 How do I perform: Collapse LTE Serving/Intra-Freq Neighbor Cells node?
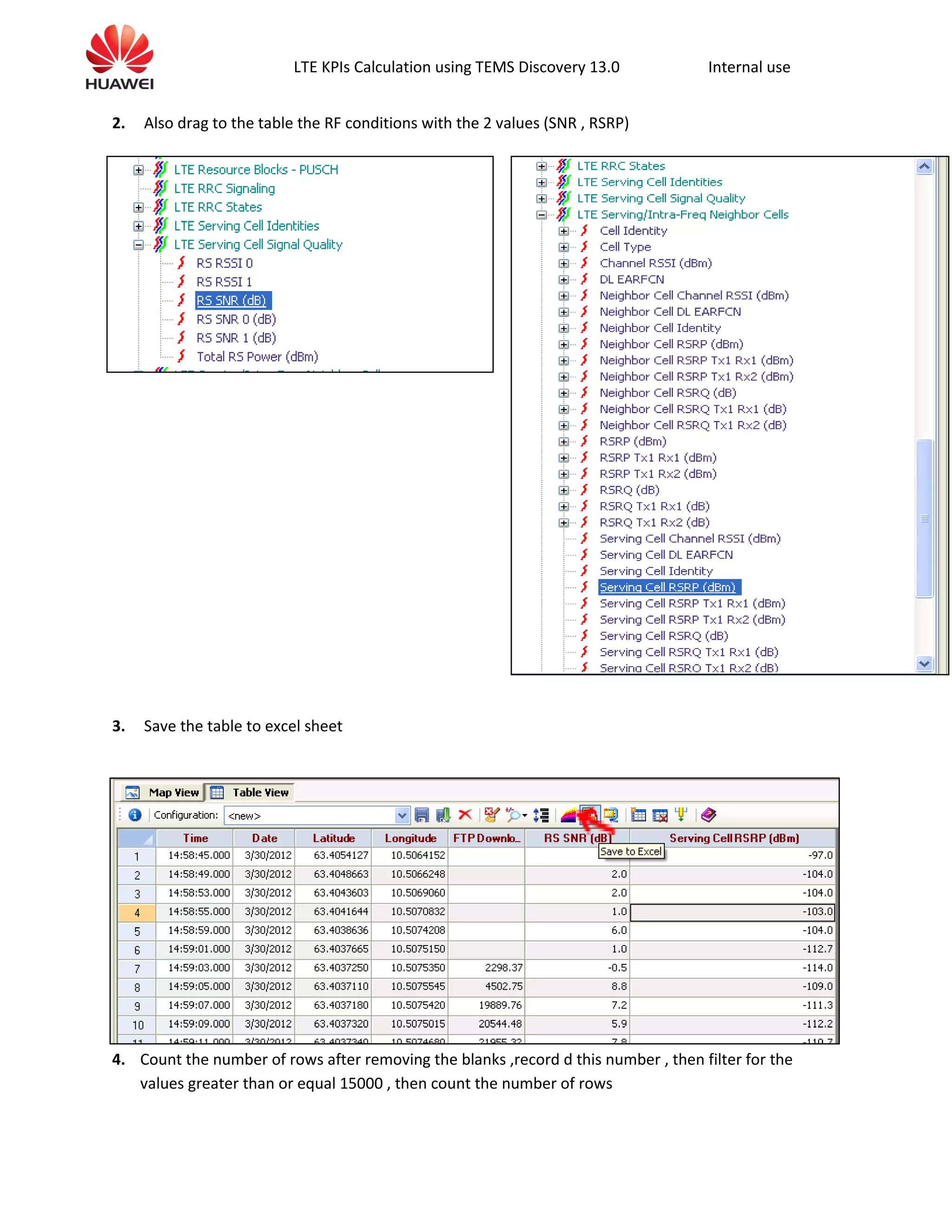coord(542,214)
